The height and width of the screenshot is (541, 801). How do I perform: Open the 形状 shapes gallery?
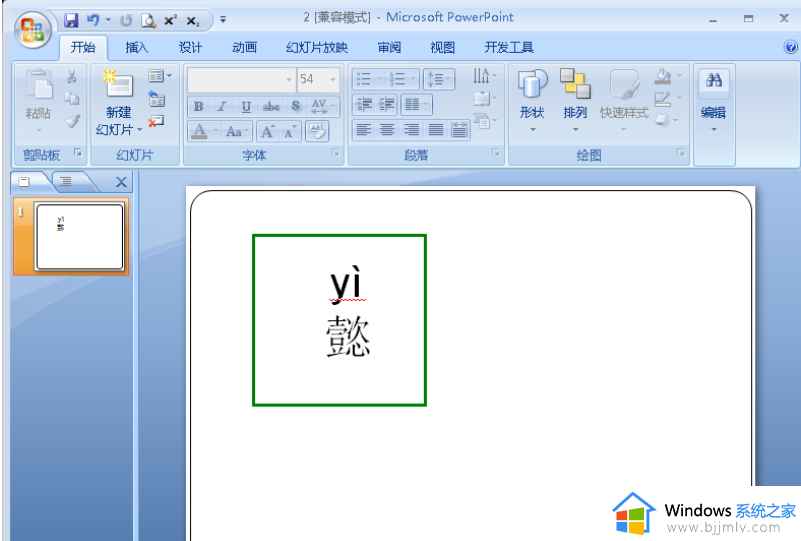click(x=532, y=101)
